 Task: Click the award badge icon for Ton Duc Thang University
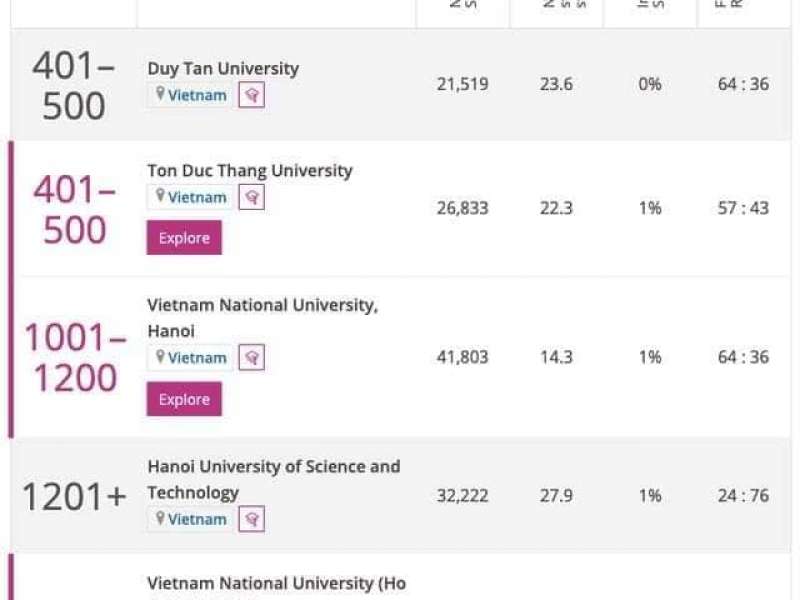252,197
